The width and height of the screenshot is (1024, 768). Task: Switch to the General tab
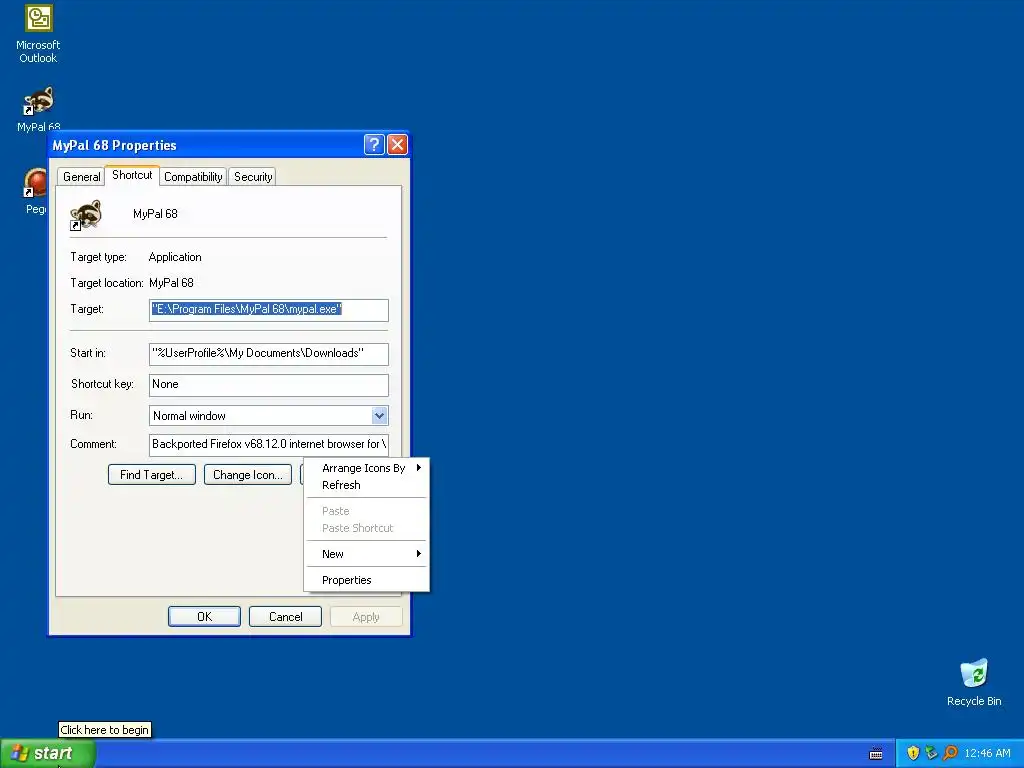point(82,176)
